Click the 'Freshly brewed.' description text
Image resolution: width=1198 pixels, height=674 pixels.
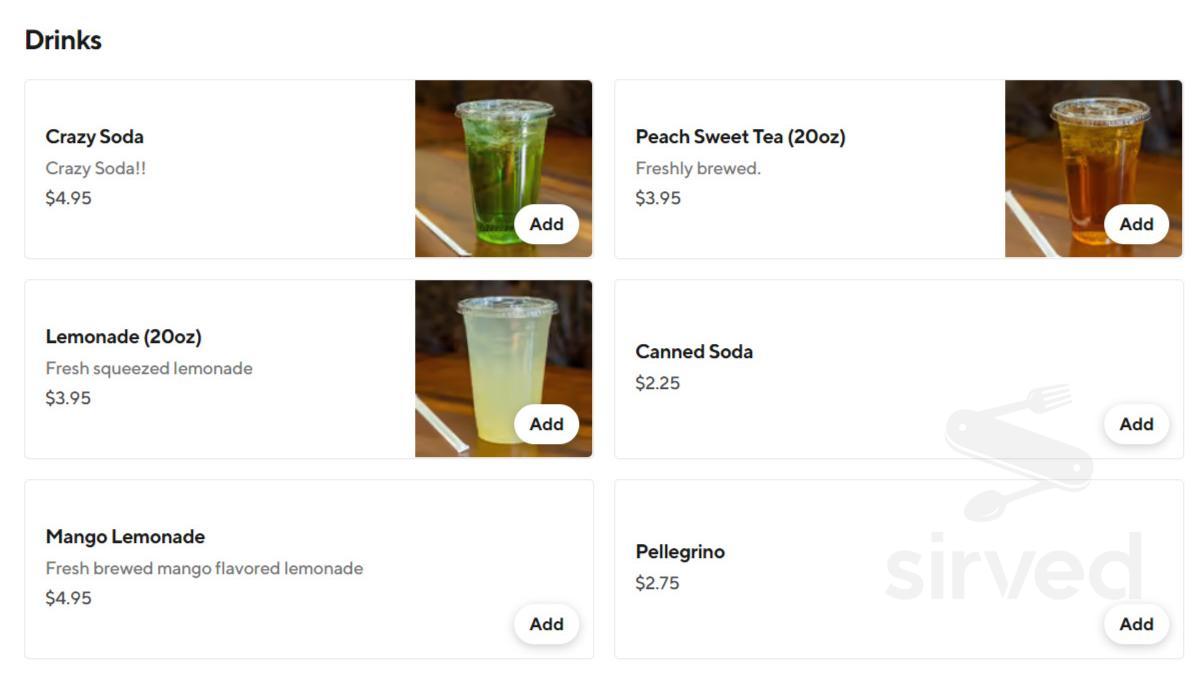[698, 168]
